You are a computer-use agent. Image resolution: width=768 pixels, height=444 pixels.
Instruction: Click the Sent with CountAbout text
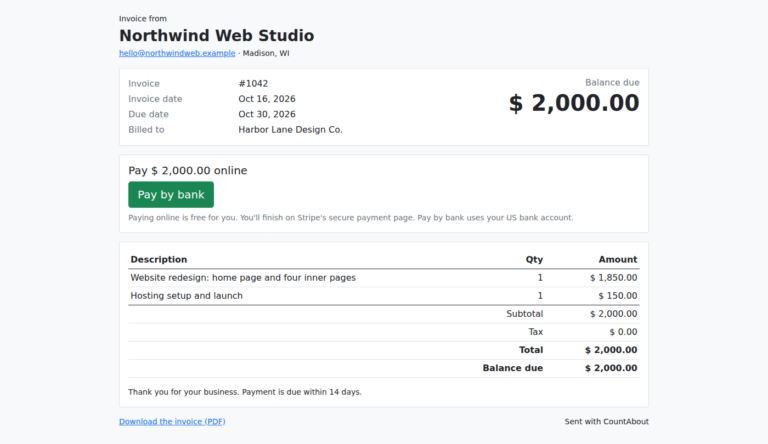[x=606, y=421]
